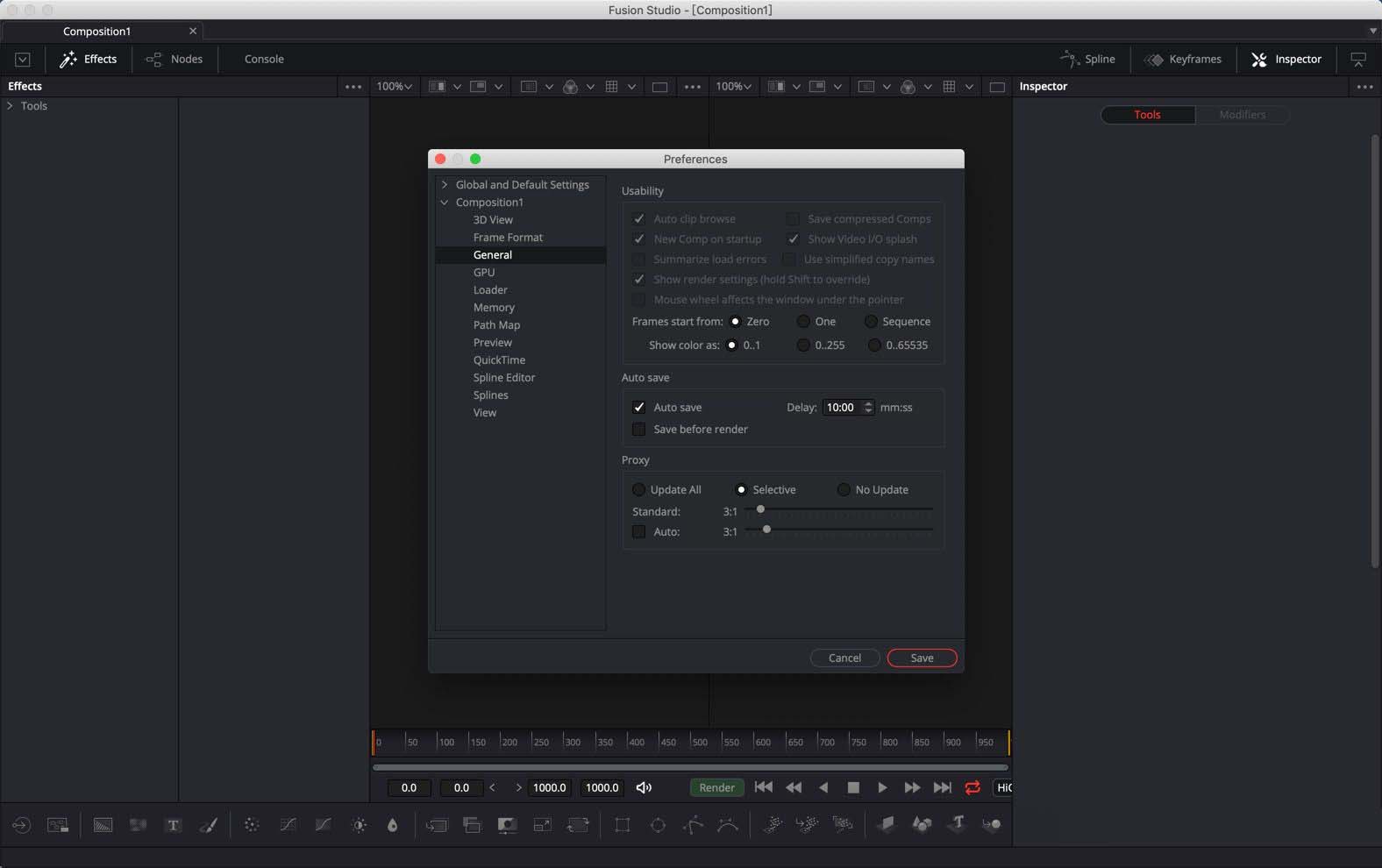Select Frames start from Sequence
This screenshot has width=1382, height=868.
coord(871,322)
